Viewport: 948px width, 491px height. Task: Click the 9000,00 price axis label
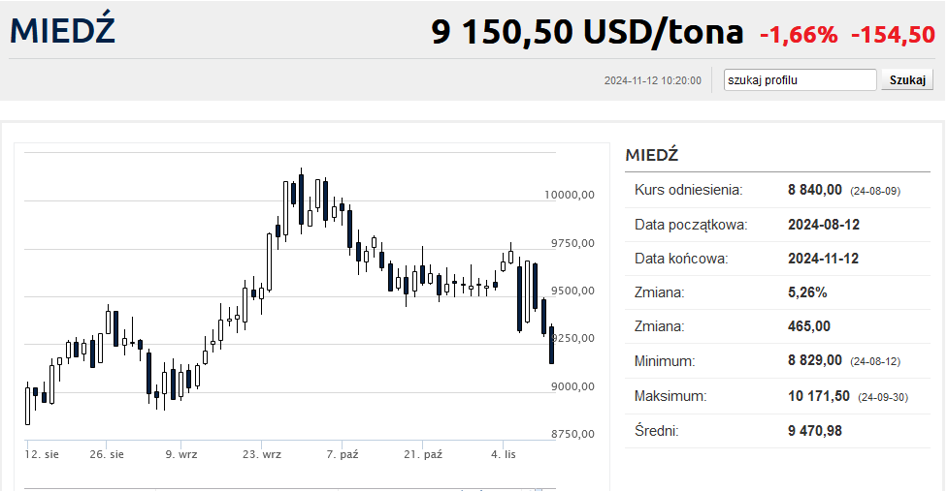click(x=568, y=386)
